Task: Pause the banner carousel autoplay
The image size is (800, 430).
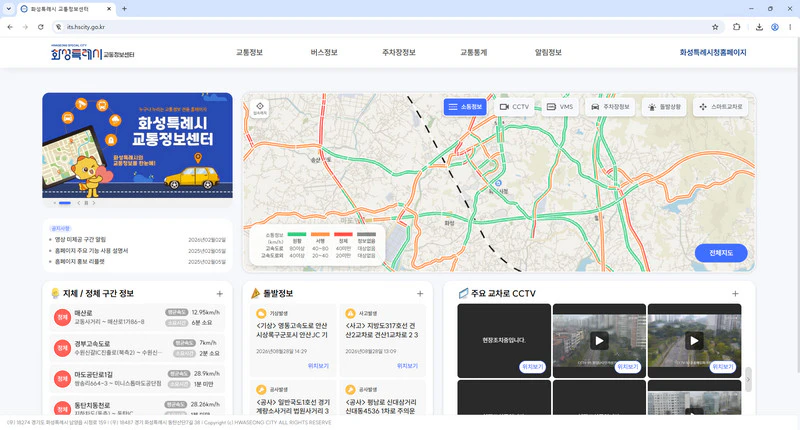Action: click(x=86, y=203)
